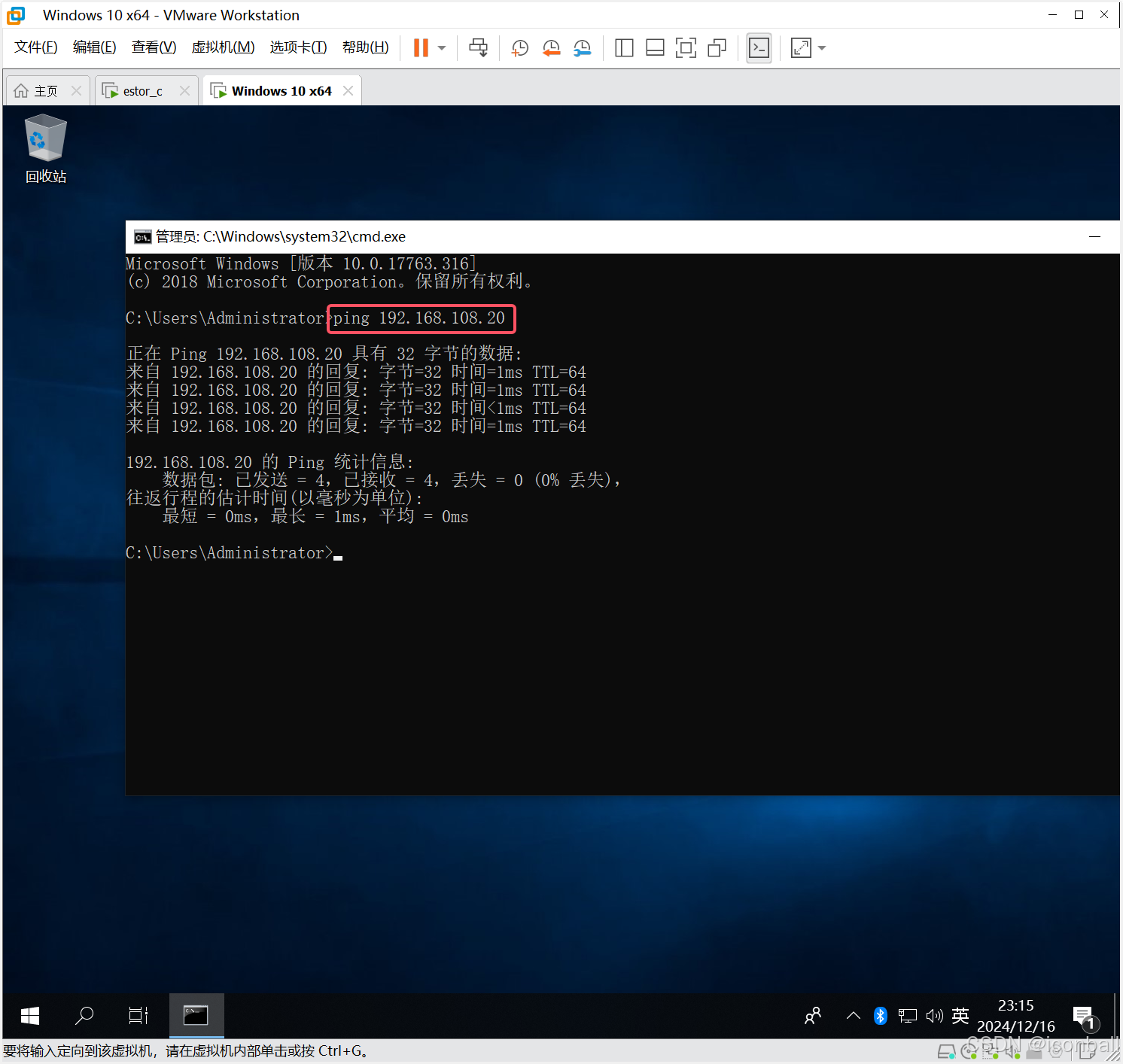
Task: Expand the stretch display dropdown arrow
Action: coord(822,48)
